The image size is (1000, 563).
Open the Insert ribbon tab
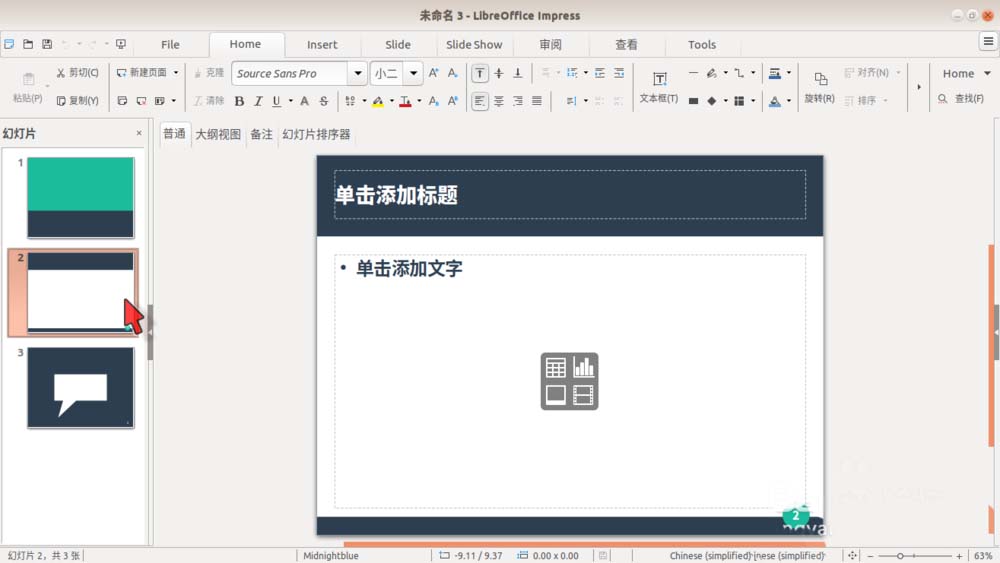click(x=322, y=44)
